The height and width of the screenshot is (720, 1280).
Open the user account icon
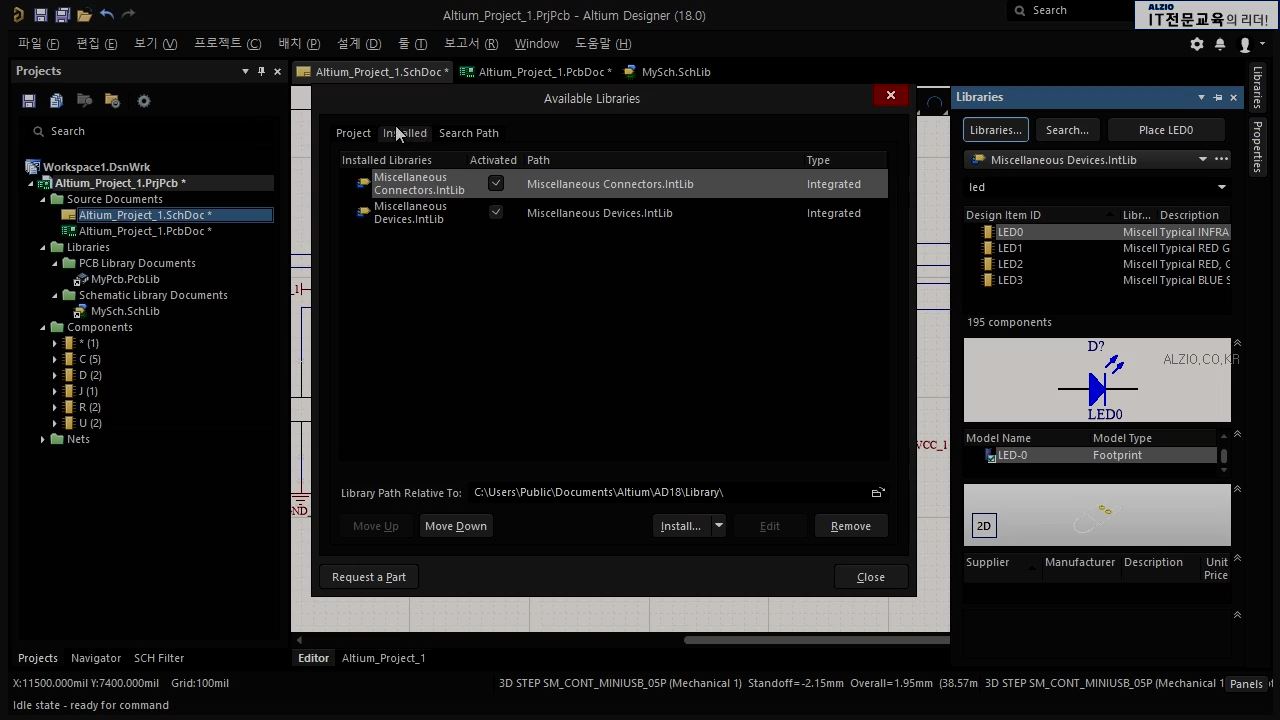click(1245, 44)
